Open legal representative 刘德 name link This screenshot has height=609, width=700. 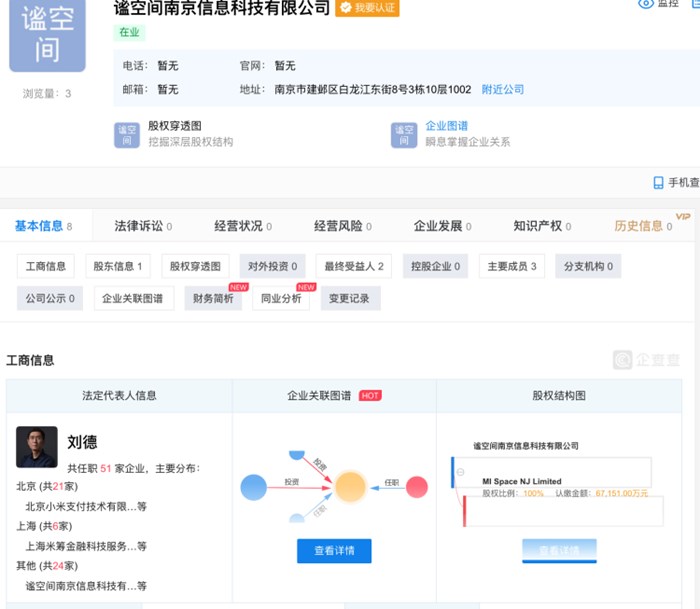point(82,442)
